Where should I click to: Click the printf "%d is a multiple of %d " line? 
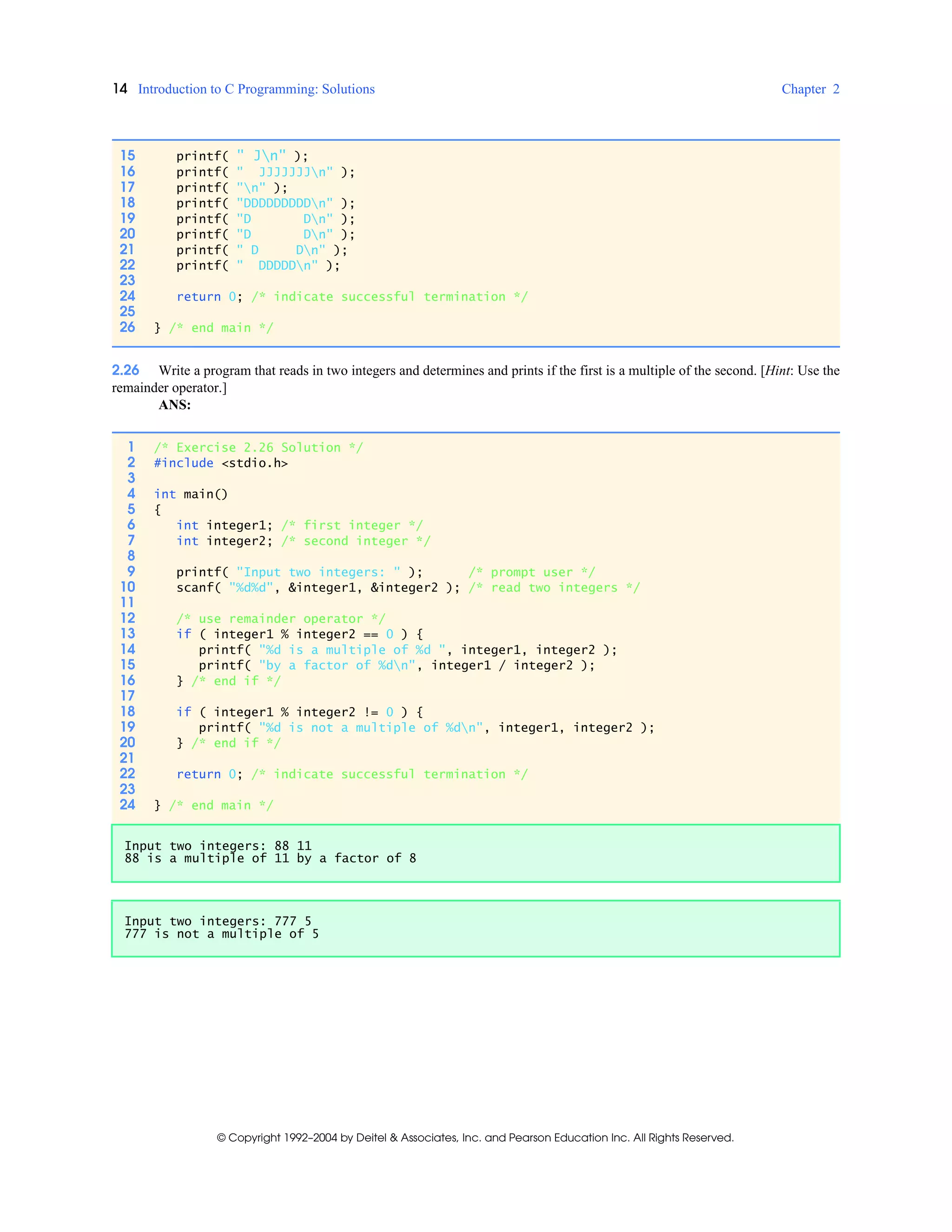(x=408, y=650)
